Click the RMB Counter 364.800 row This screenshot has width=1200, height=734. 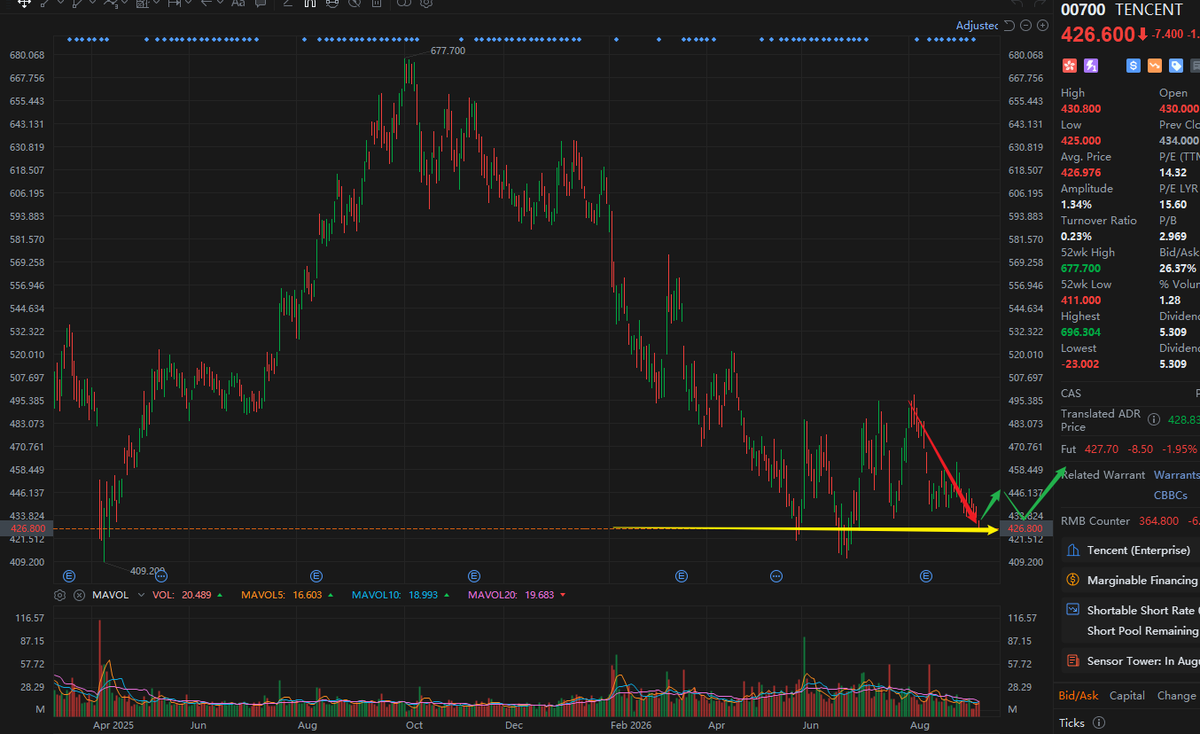tap(1128, 521)
